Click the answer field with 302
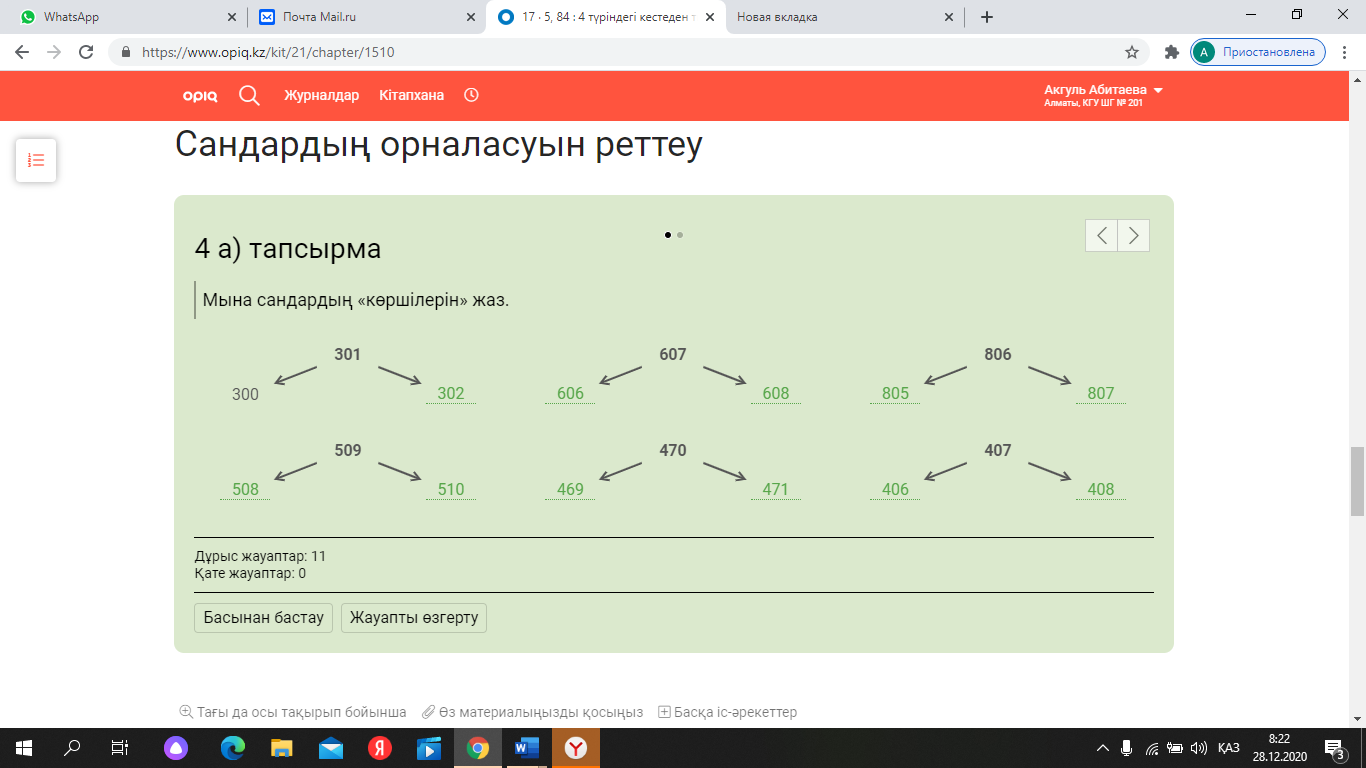This screenshot has width=1366, height=768. [451, 393]
